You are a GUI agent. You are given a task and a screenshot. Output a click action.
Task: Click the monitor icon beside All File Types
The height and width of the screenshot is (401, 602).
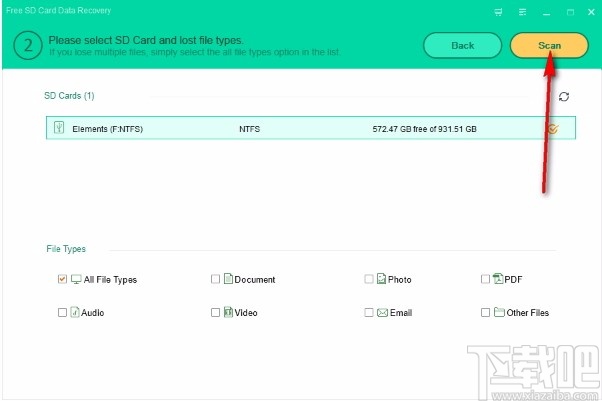click(76, 279)
